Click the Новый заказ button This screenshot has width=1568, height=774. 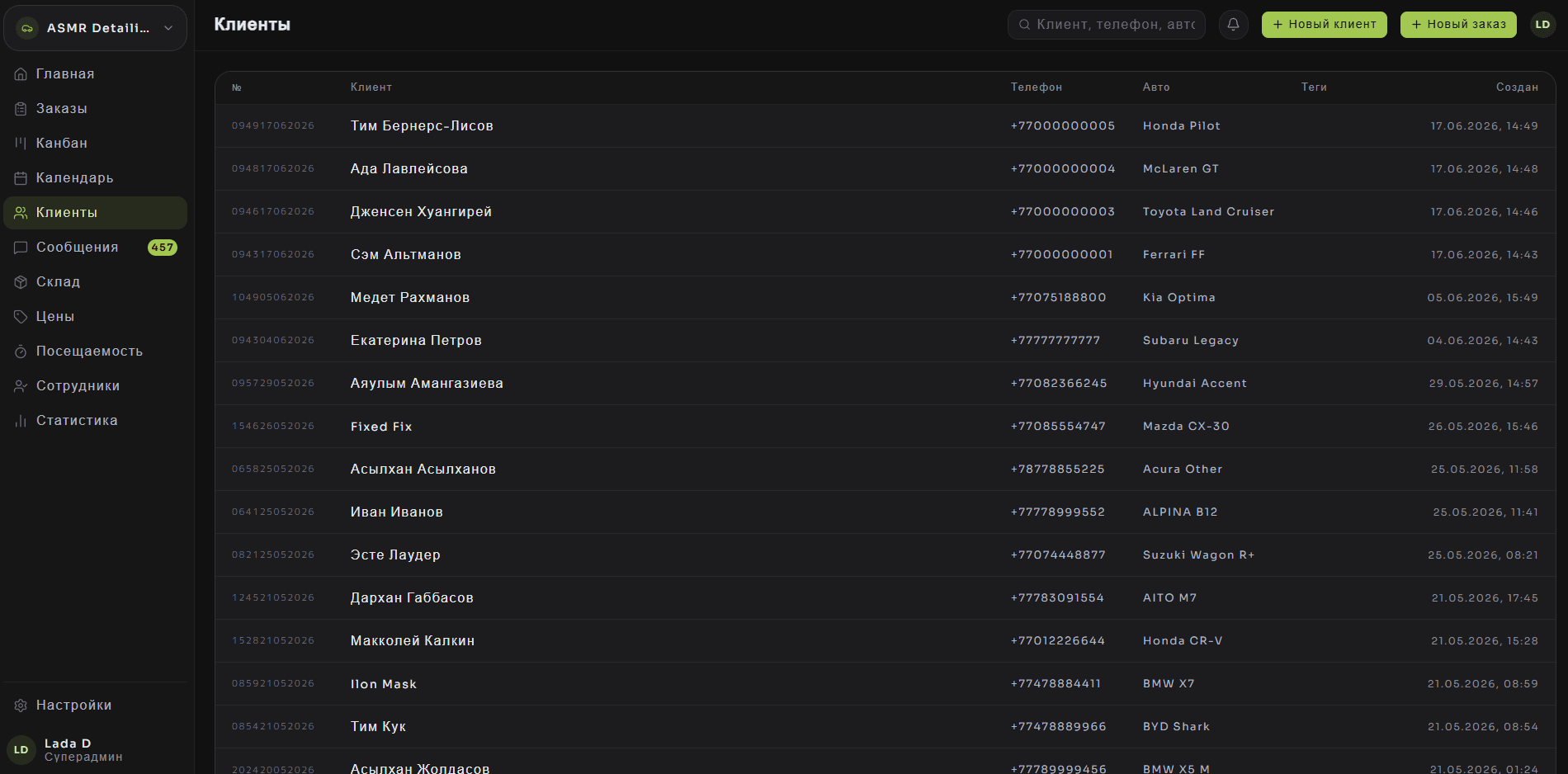point(1458,25)
